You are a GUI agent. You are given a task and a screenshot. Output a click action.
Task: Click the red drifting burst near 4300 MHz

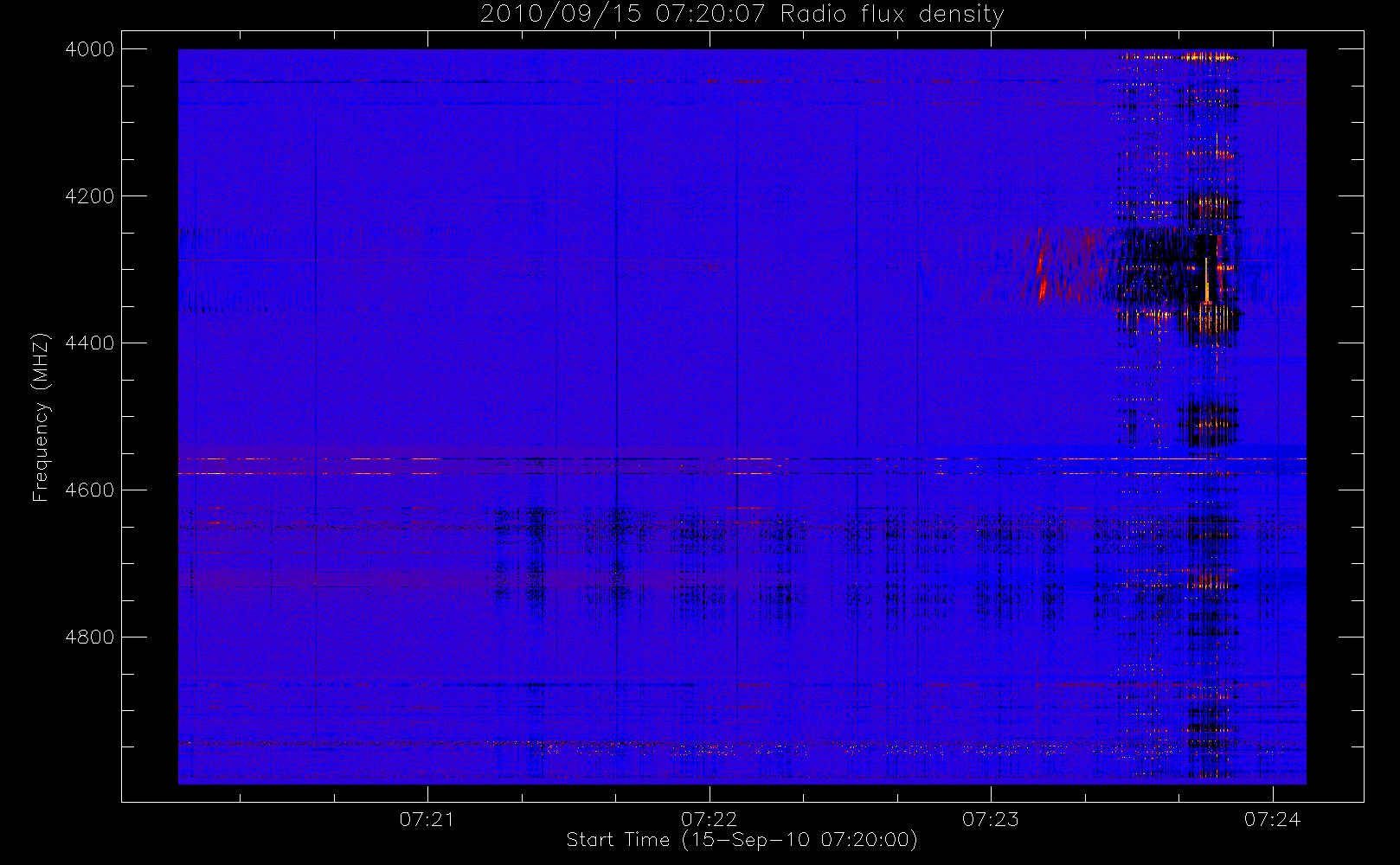pos(1044,266)
